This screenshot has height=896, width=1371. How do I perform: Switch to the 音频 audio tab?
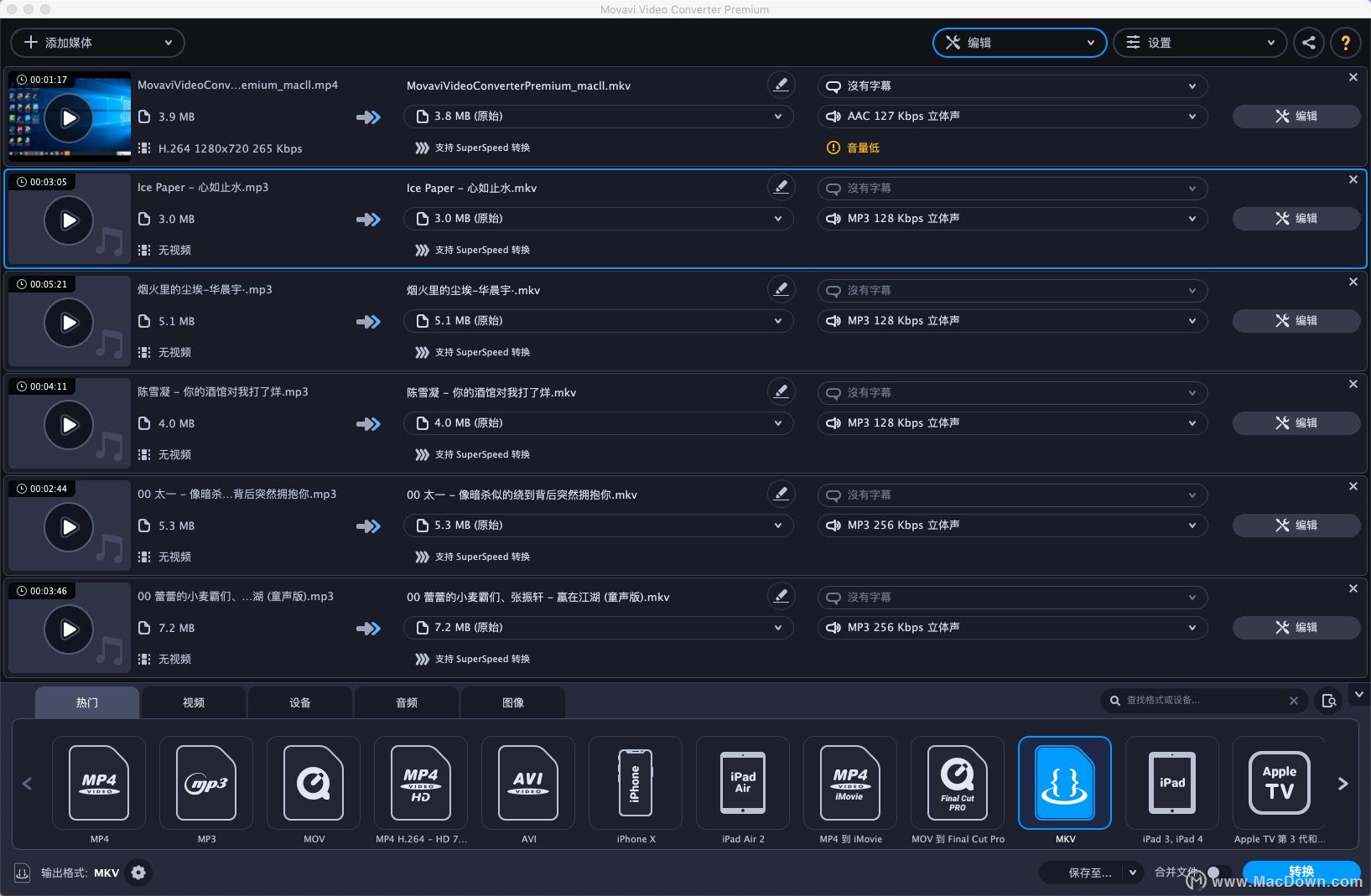point(407,702)
